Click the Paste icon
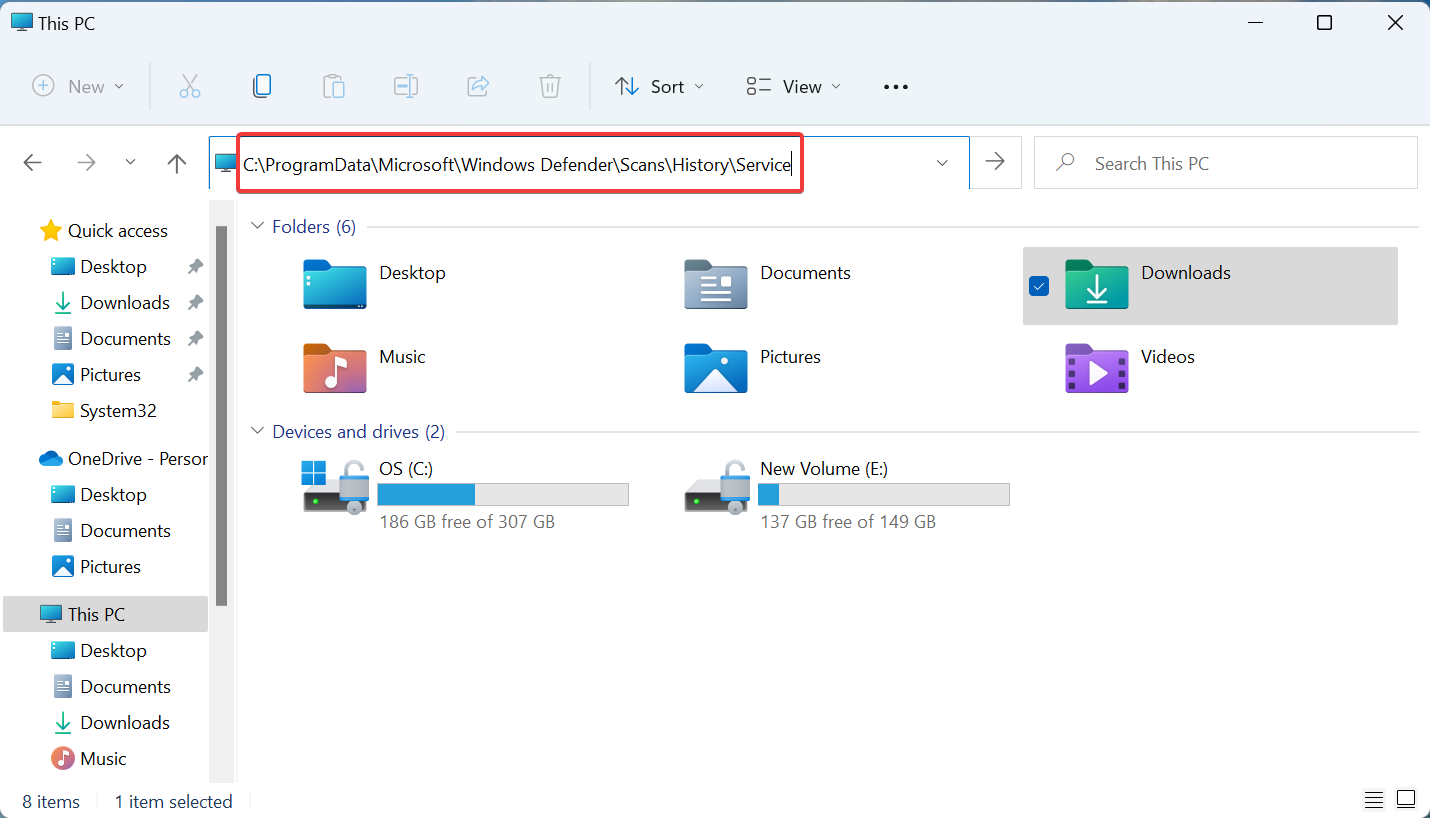Screen dimensions: 1430x818 click(334, 86)
